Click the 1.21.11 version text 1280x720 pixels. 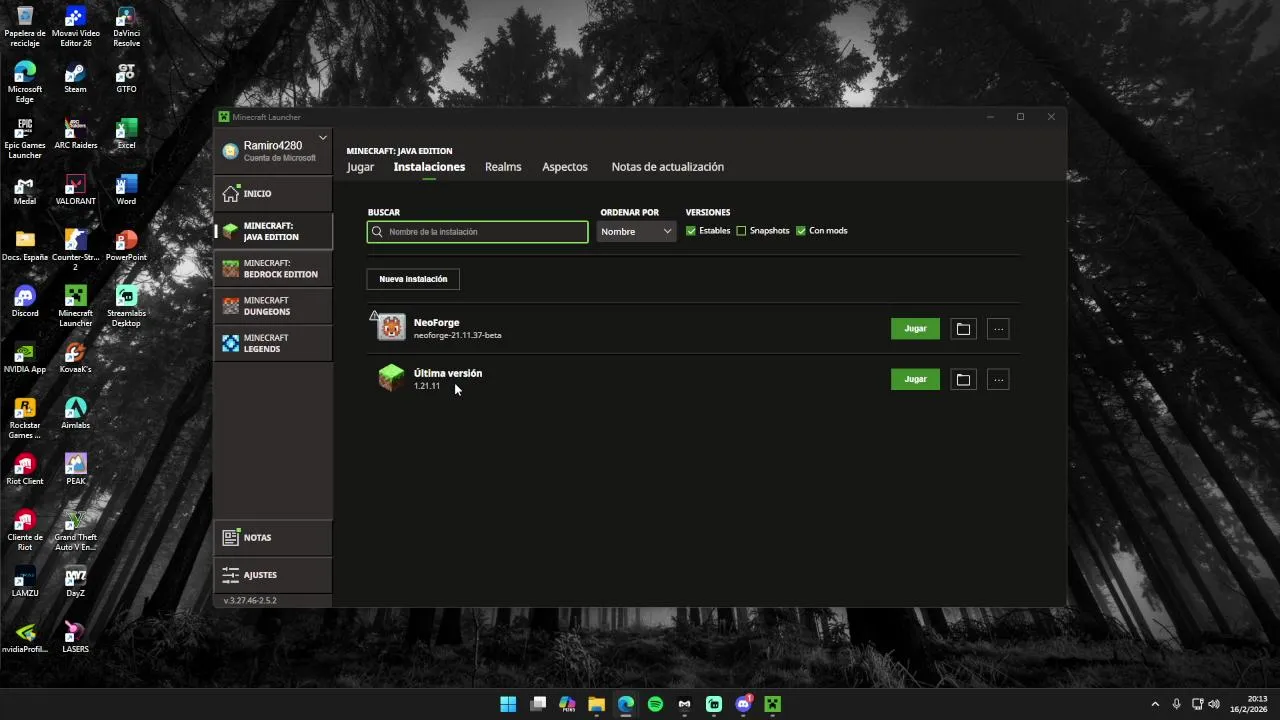(427, 386)
